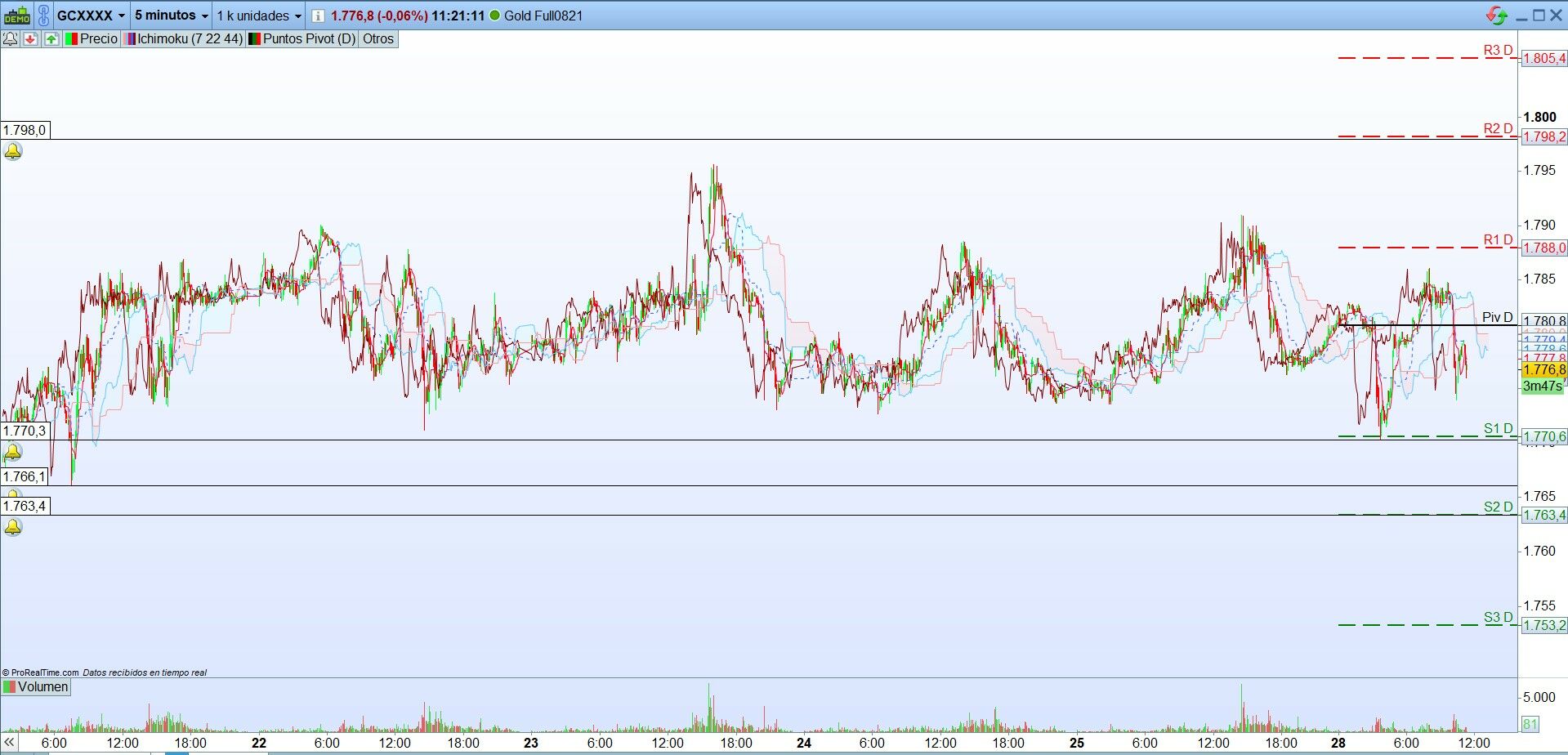The image size is (1568, 755).
Task: Click the price 1.776,8 (-0,06%) readout
Action: [x=379, y=16]
